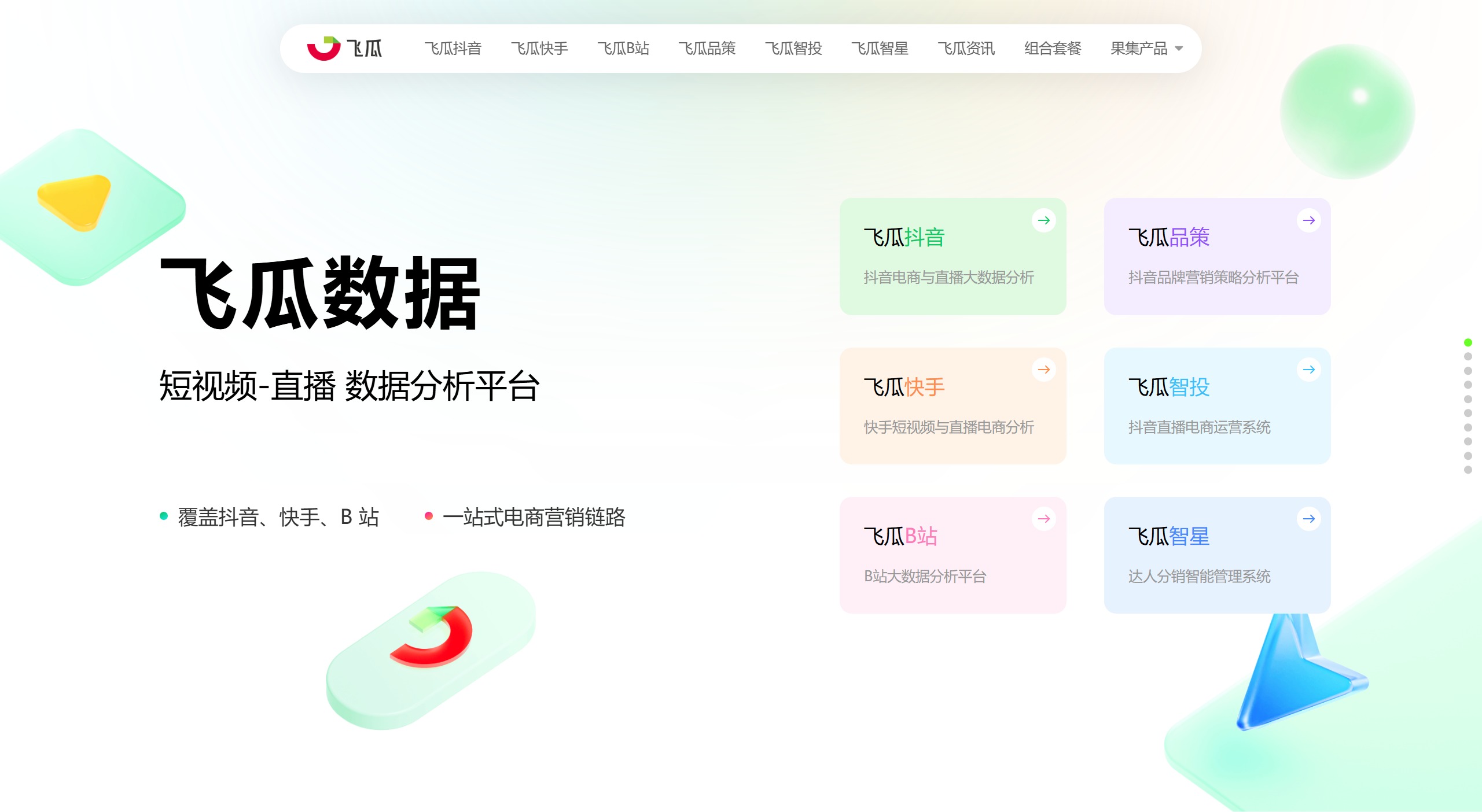Open 飞瓜抖音 from the navigation bar
The height and width of the screenshot is (812, 1482).
pyautogui.click(x=453, y=48)
